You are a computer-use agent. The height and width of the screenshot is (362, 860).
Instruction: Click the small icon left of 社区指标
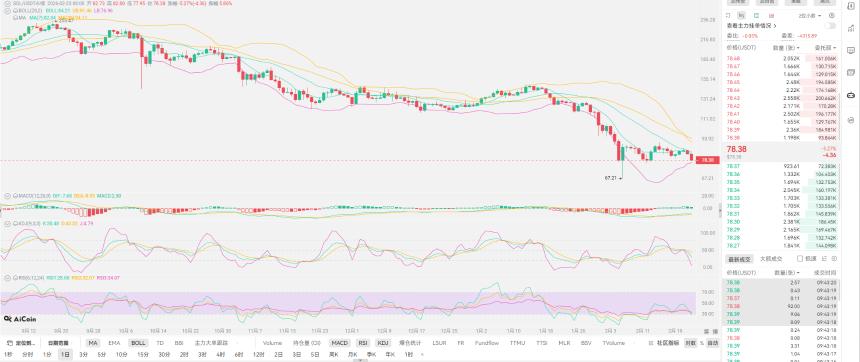(651, 343)
